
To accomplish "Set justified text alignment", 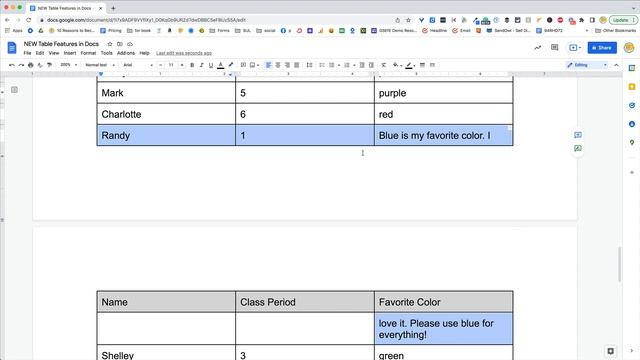I will point(297,65).
